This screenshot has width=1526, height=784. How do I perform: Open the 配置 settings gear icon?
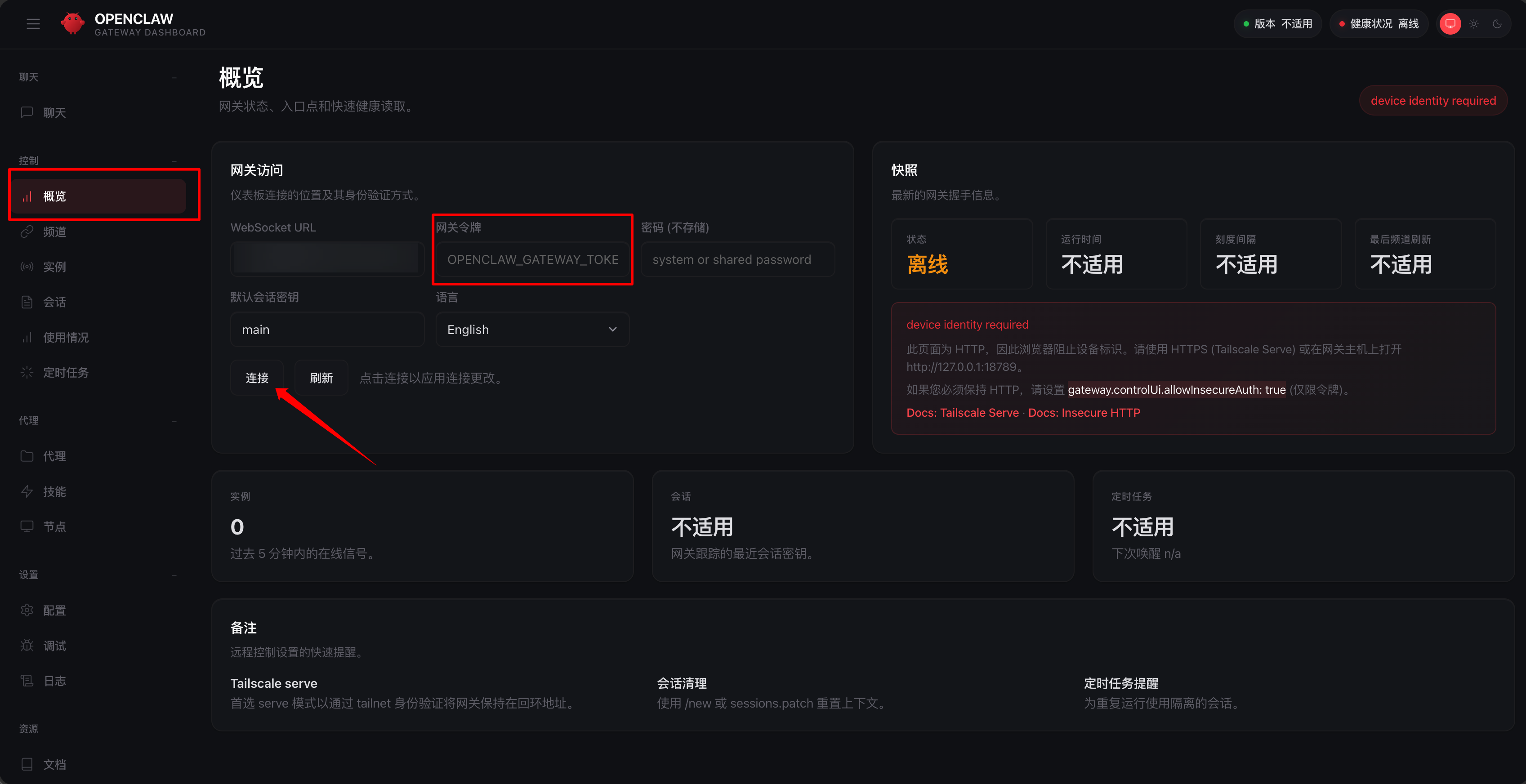point(27,610)
